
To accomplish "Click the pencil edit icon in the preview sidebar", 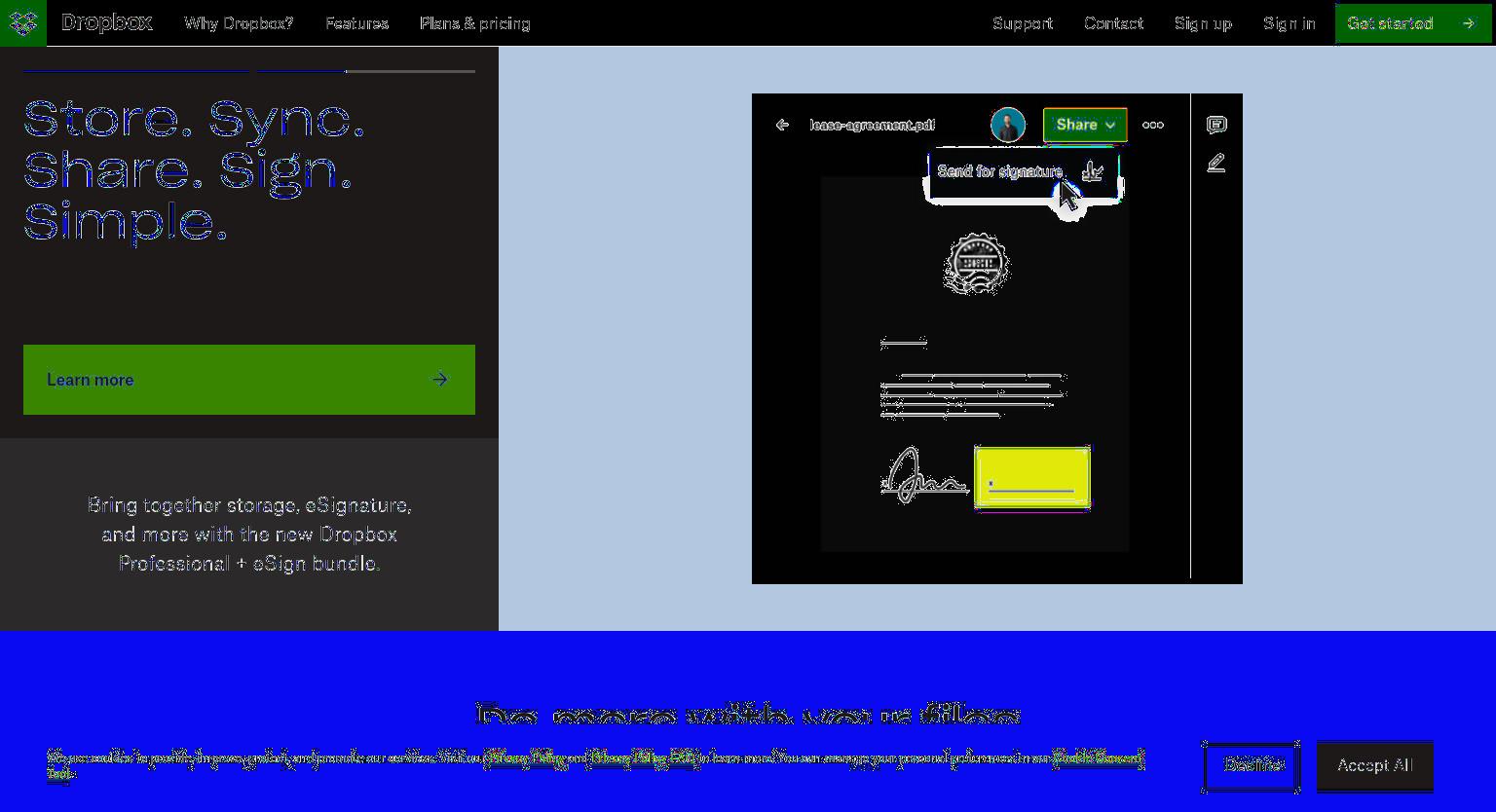I will point(1216,164).
